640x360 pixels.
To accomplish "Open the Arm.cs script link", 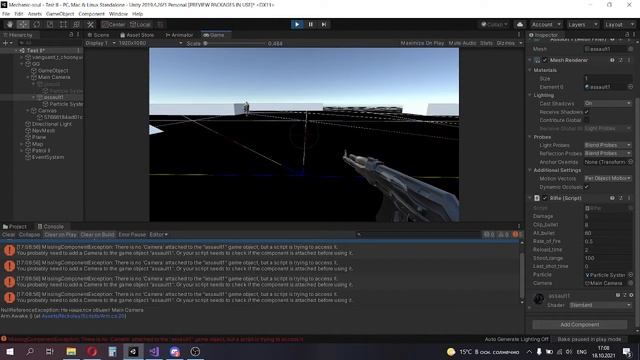I will pyautogui.click(x=84, y=316).
